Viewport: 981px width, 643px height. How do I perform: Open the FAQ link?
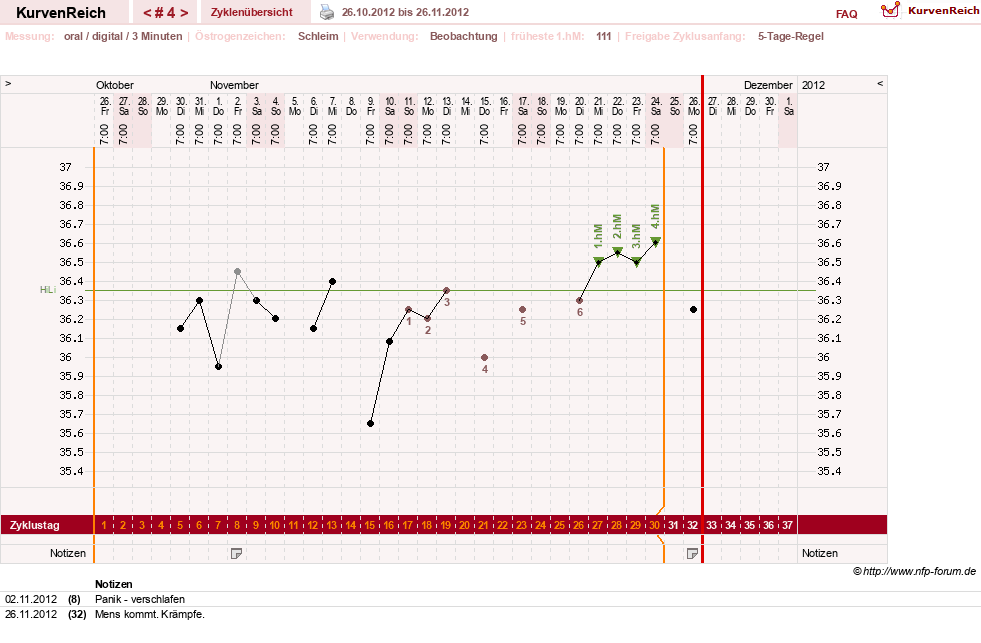point(846,14)
